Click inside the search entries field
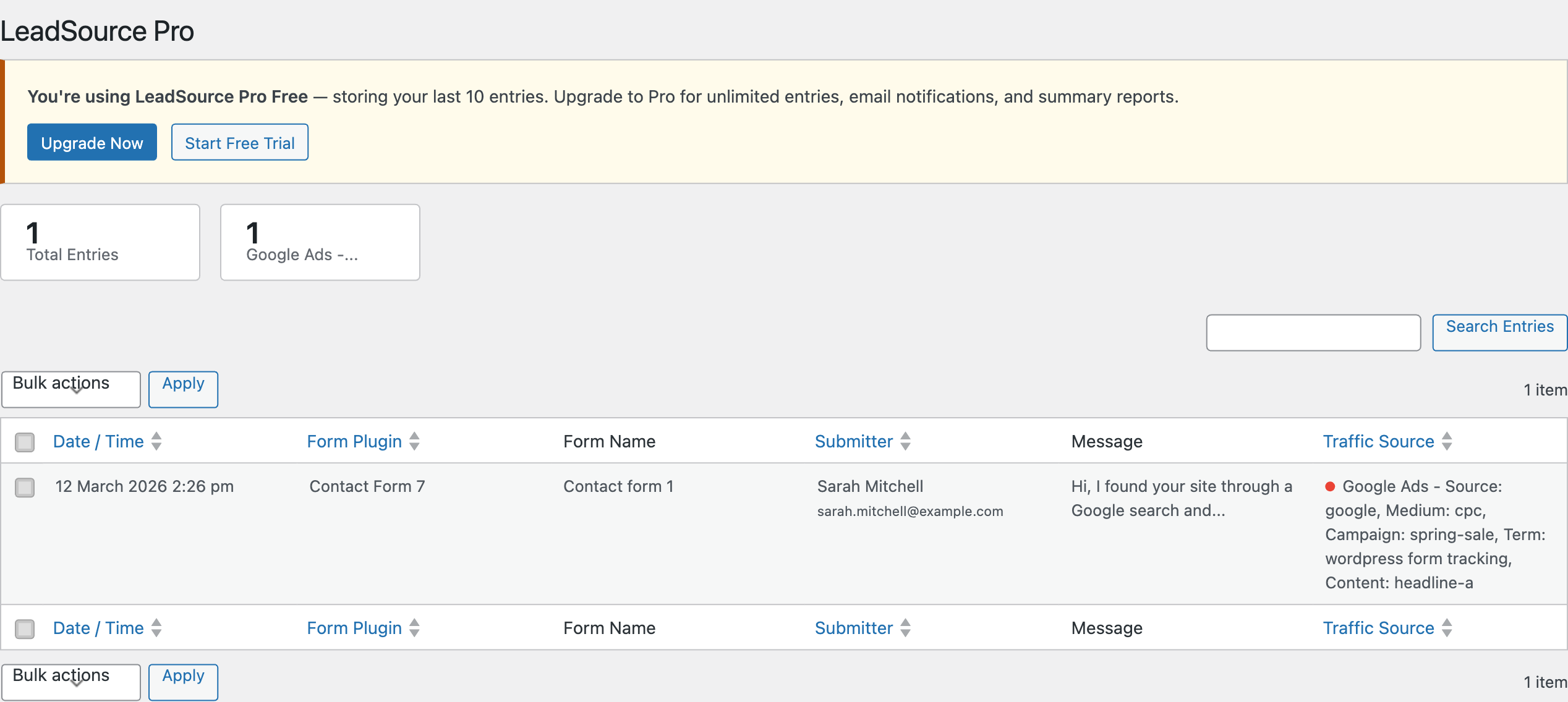The image size is (1568, 702). pos(1313,332)
